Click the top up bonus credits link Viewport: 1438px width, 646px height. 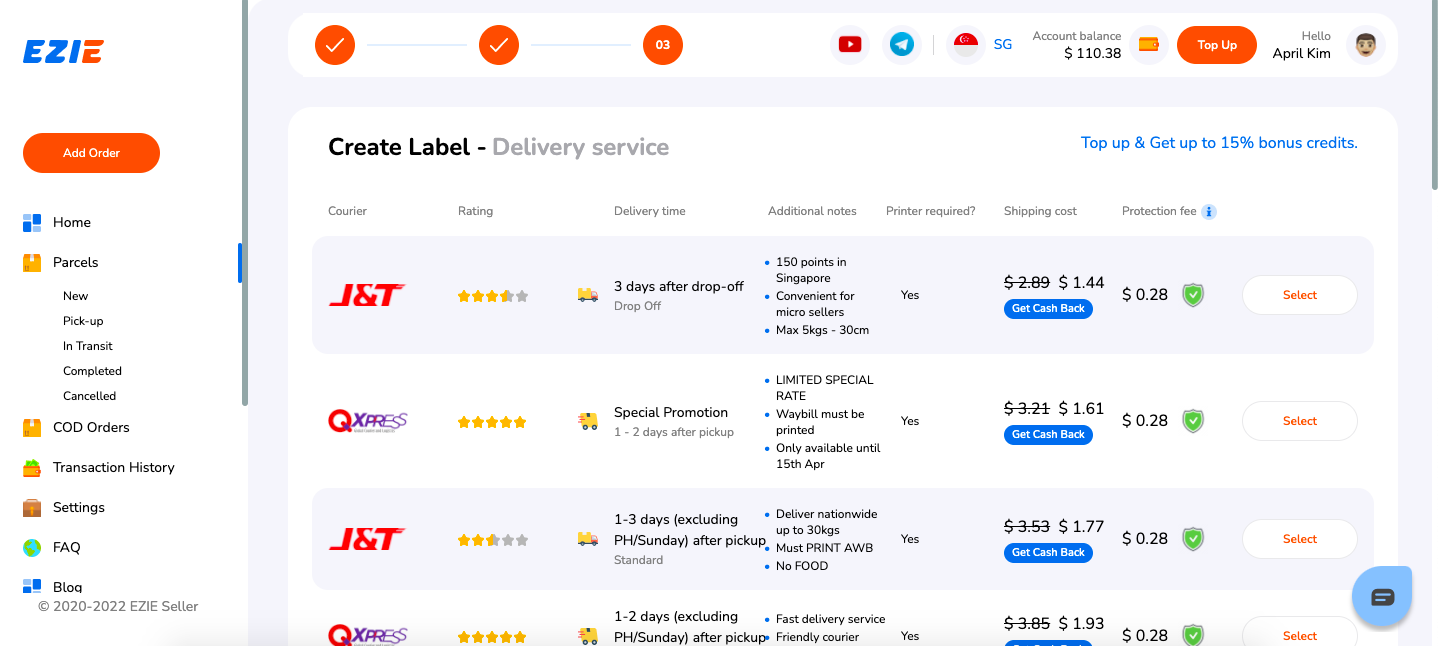(1219, 143)
